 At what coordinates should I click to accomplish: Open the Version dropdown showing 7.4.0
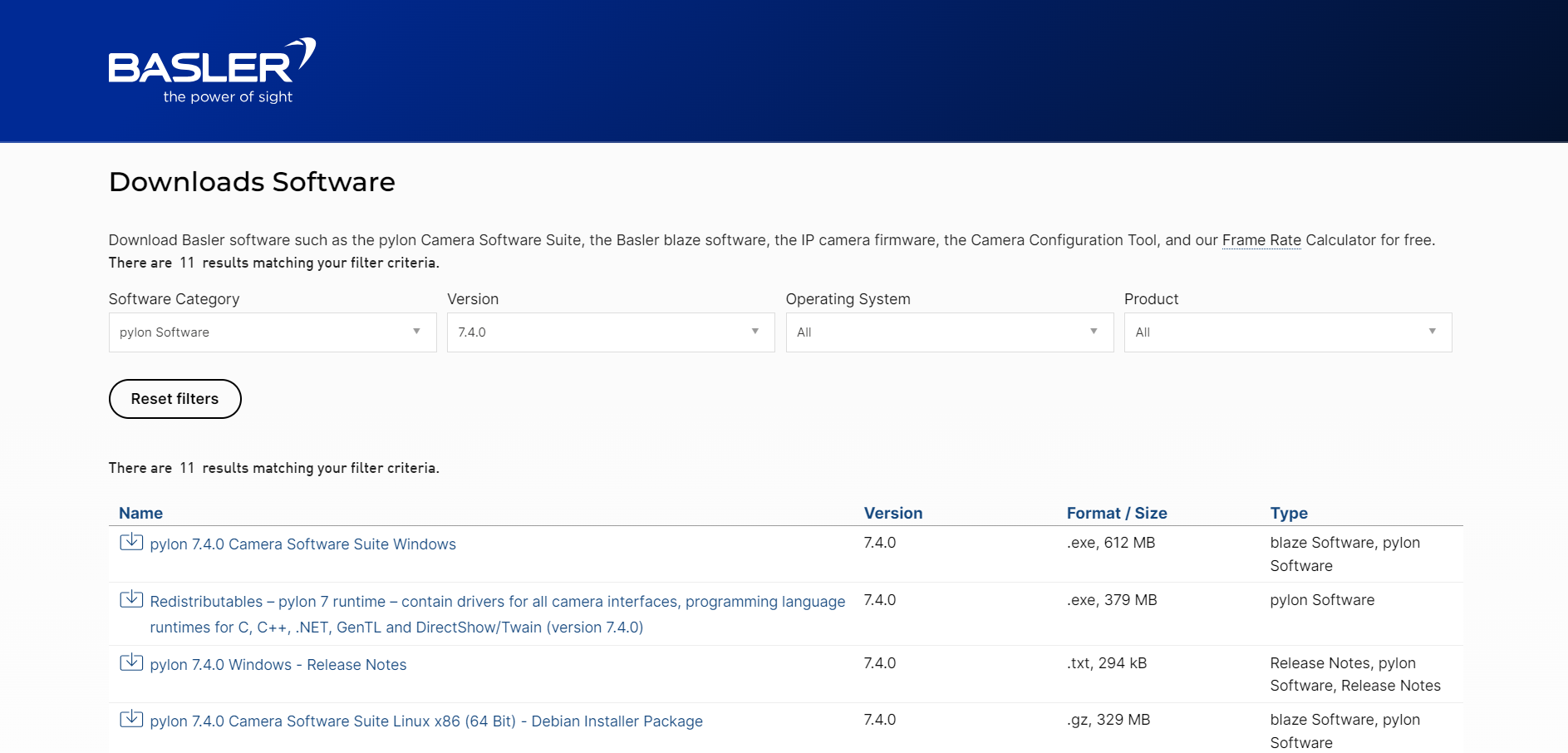pos(611,332)
